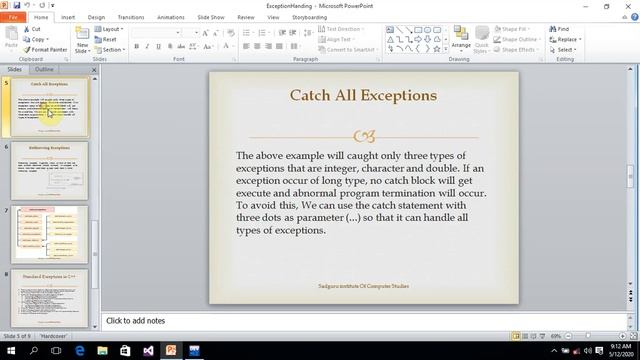Switch to Slide Sorter view icon
This screenshot has width=640, height=360.
pos(525,336)
